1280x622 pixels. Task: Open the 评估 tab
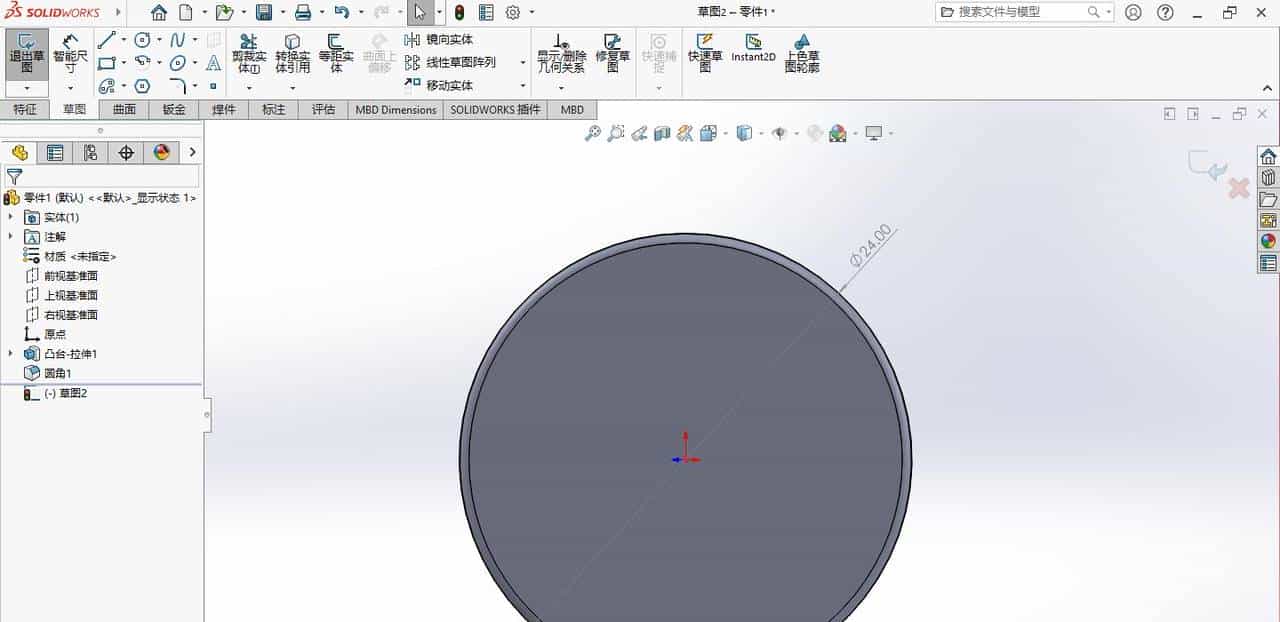click(322, 110)
